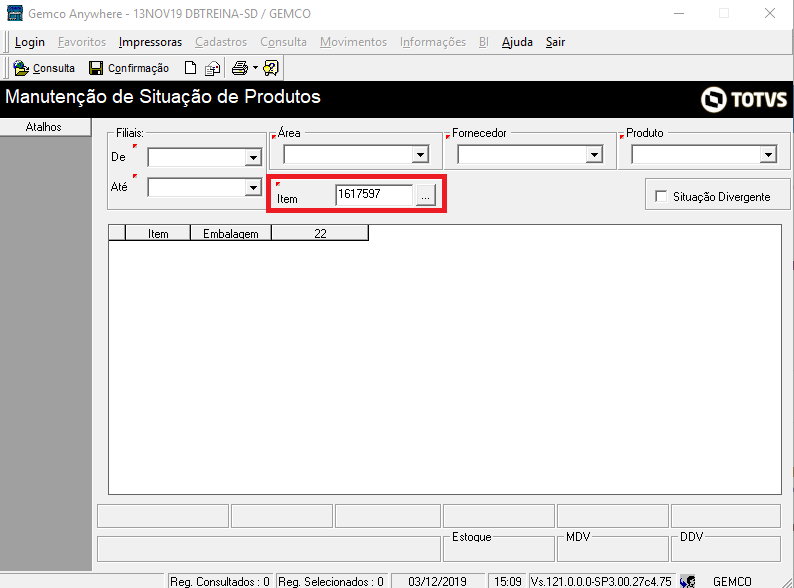Image resolution: width=794 pixels, height=588 pixels.
Task: Expand the Filiais Até dropdown
Action: [253, 188]
